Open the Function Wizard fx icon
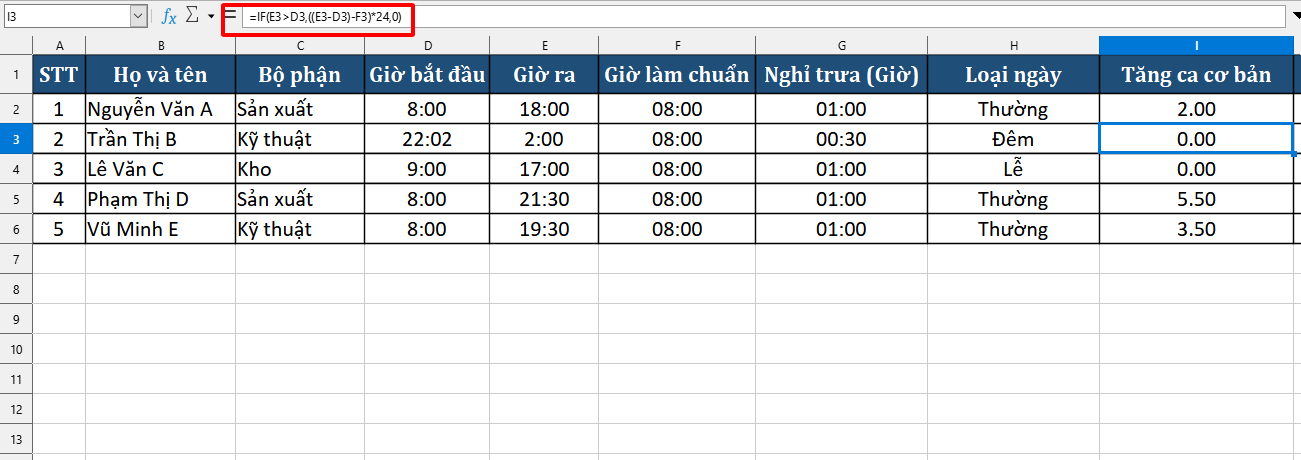 pyautogui.click(x=170, y=16)
